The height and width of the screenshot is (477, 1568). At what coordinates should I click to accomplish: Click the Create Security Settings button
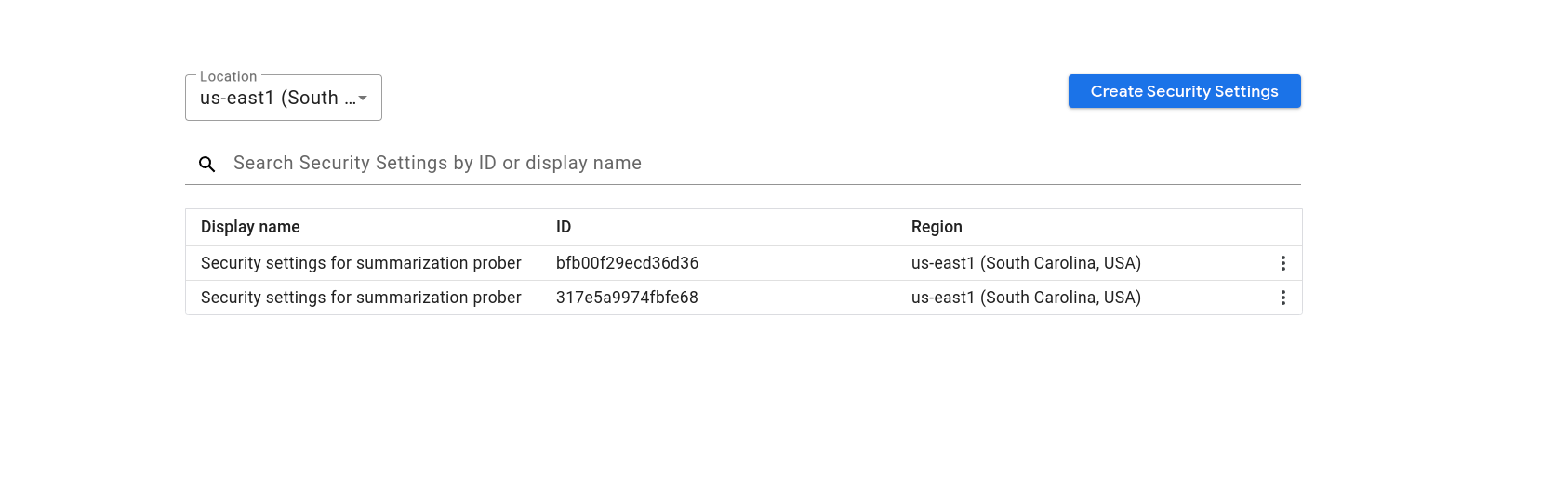point(1184,91)
